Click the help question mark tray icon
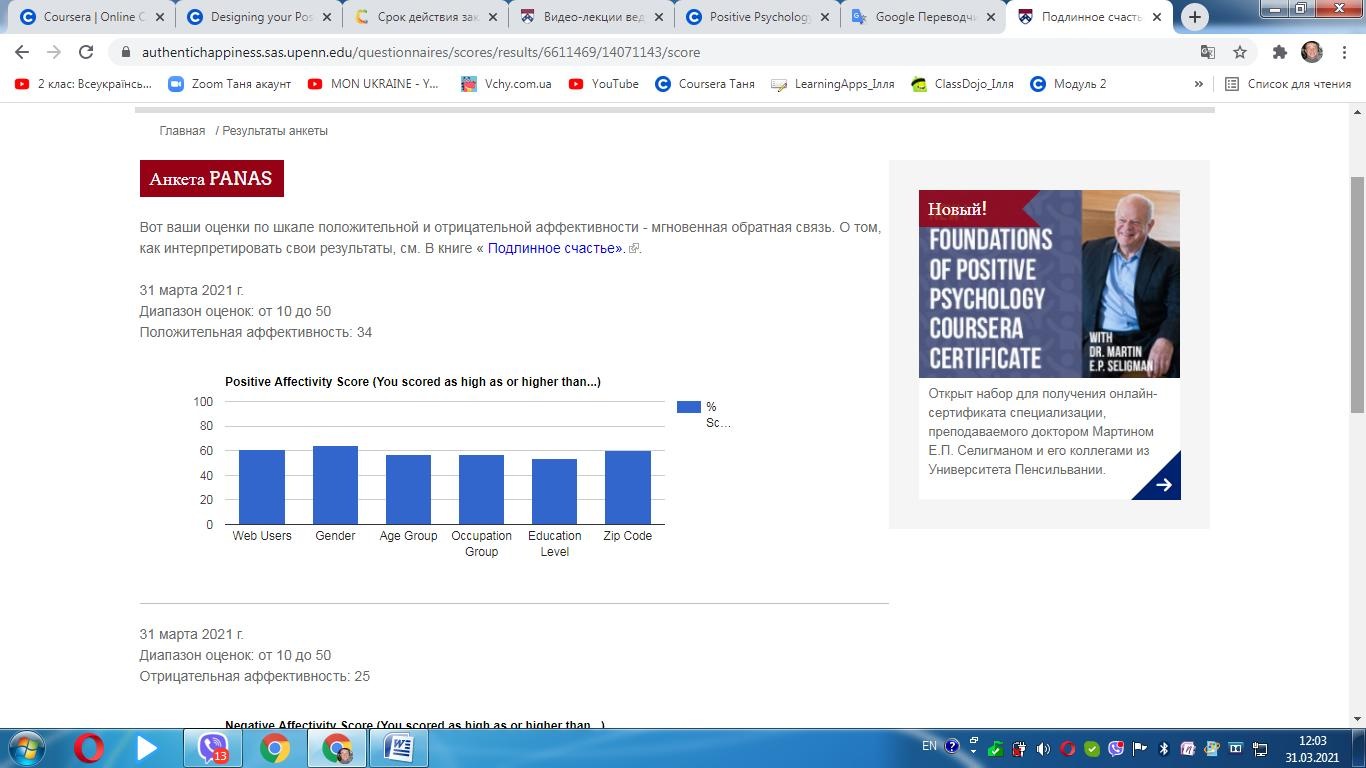1366x768 pixels. (952, 746)
